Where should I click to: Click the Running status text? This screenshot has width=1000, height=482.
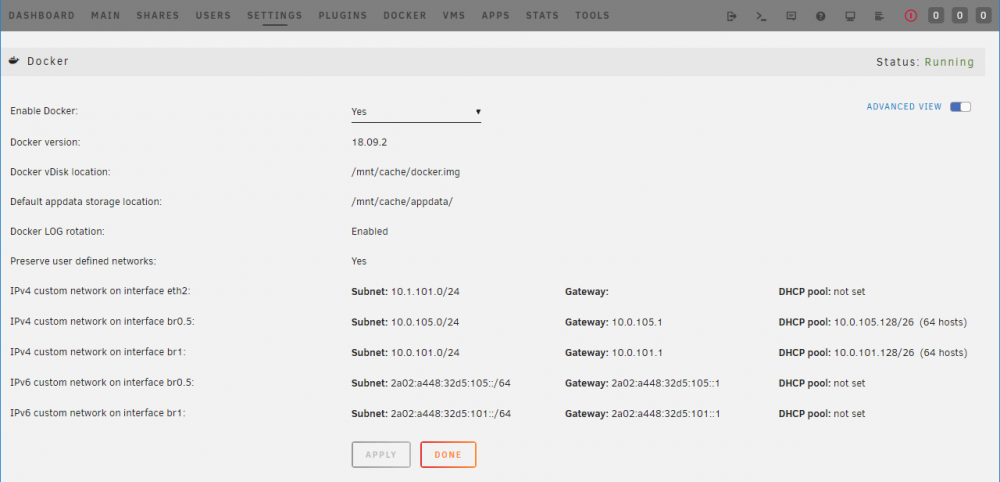pyautogui.click(x=950, y=62)
